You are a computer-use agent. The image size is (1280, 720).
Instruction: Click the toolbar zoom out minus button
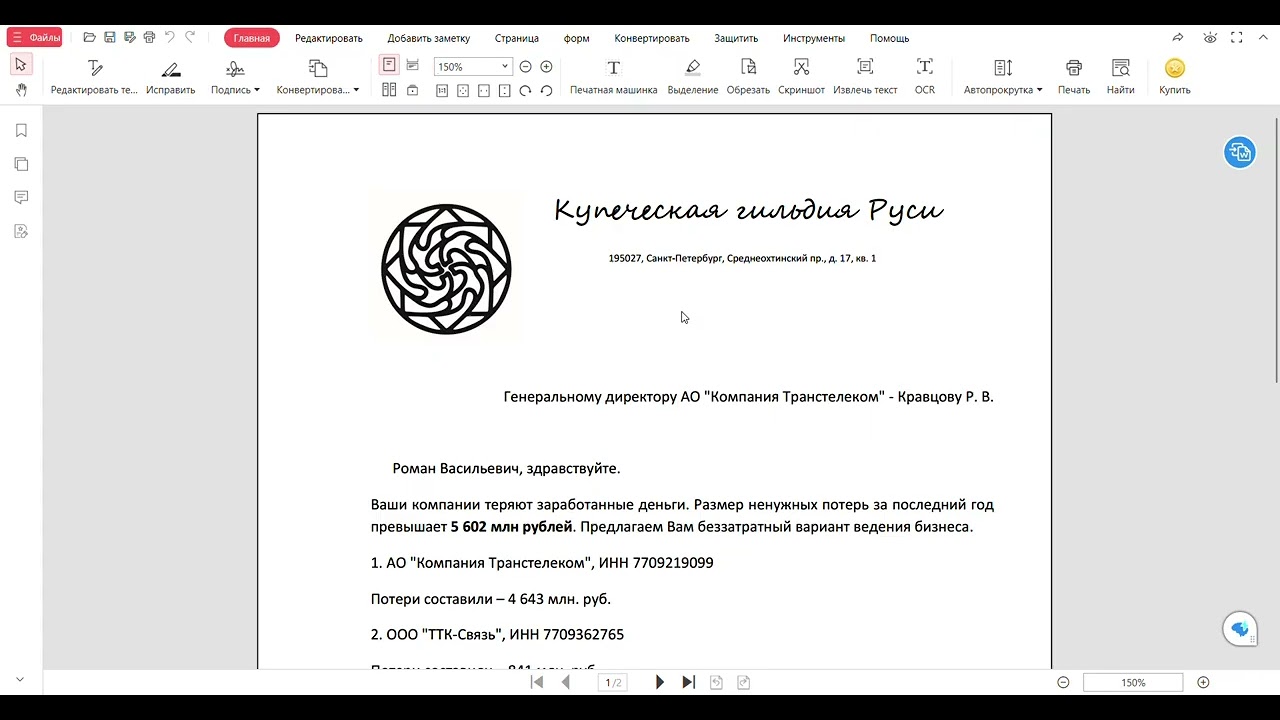pos(525,67)
